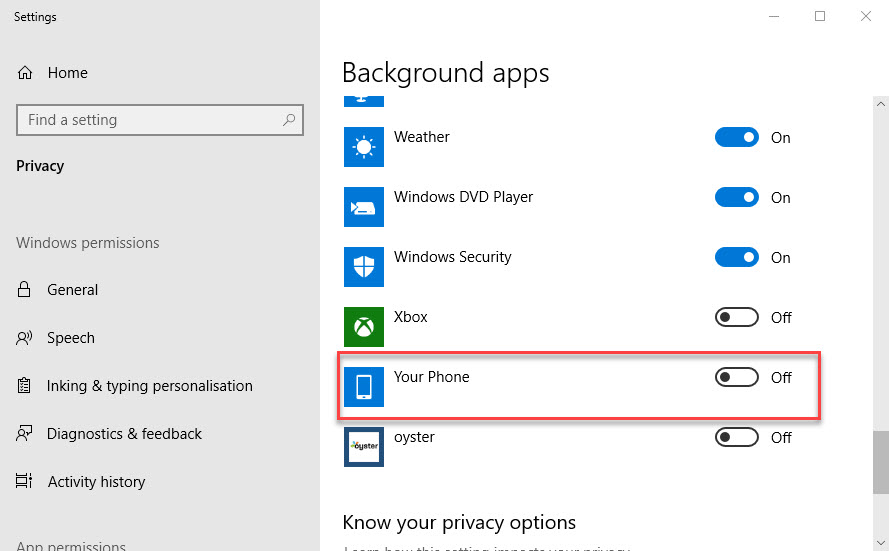Click the Windows permissions heading
The image size is (889, 551).
pos(87,243)
